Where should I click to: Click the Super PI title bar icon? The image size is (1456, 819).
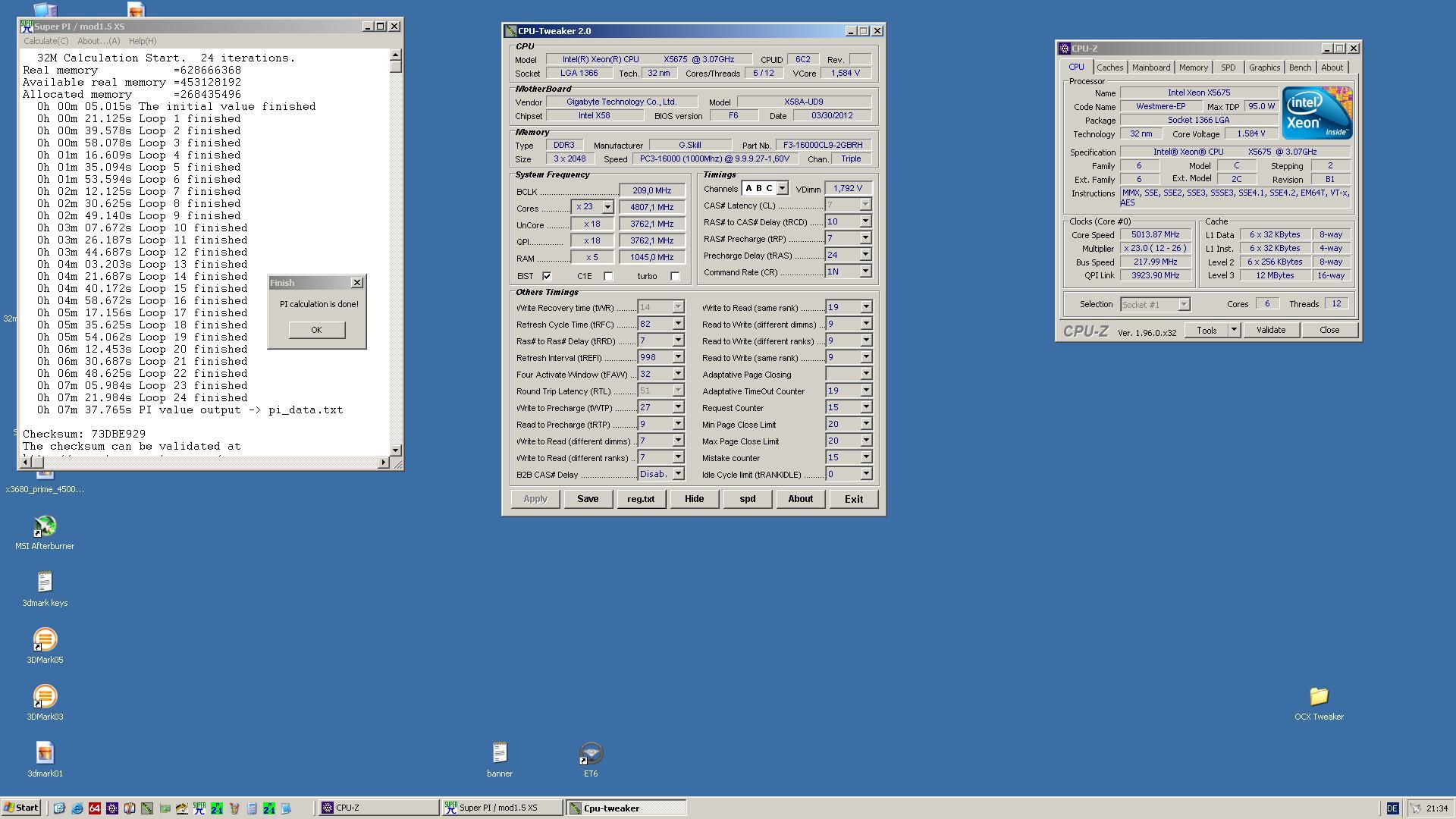click(x=27, y=26)
